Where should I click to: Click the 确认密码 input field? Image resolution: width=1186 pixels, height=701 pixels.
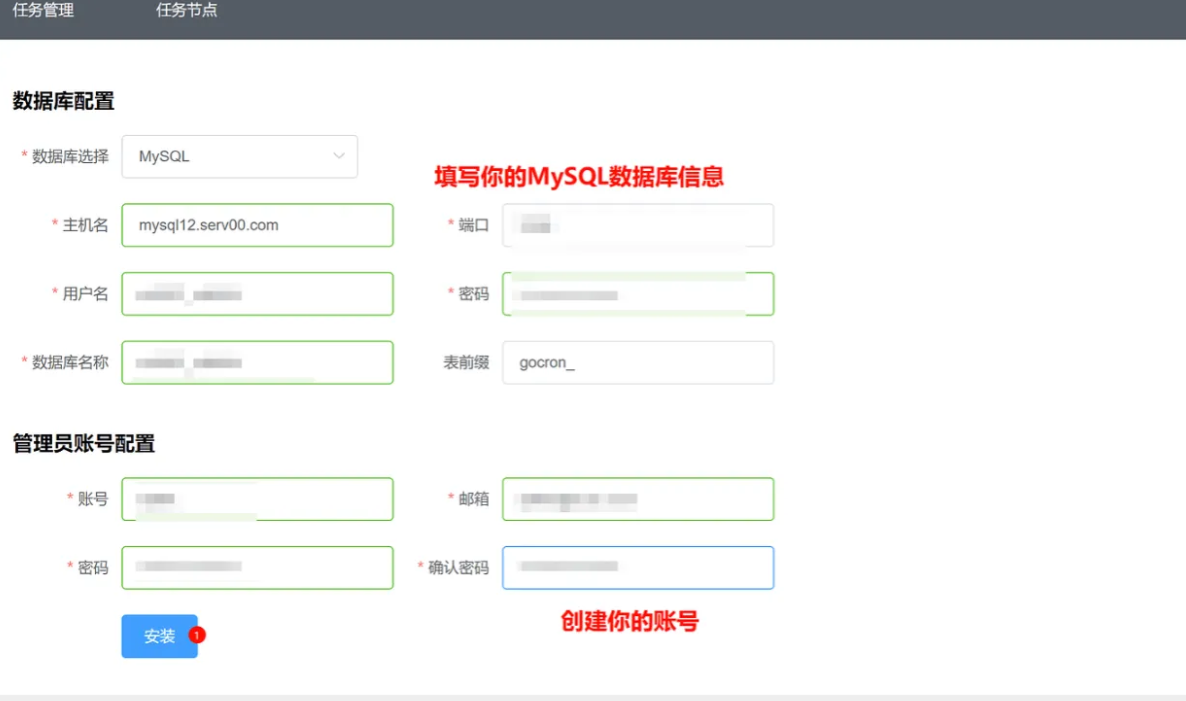point(637,568)
